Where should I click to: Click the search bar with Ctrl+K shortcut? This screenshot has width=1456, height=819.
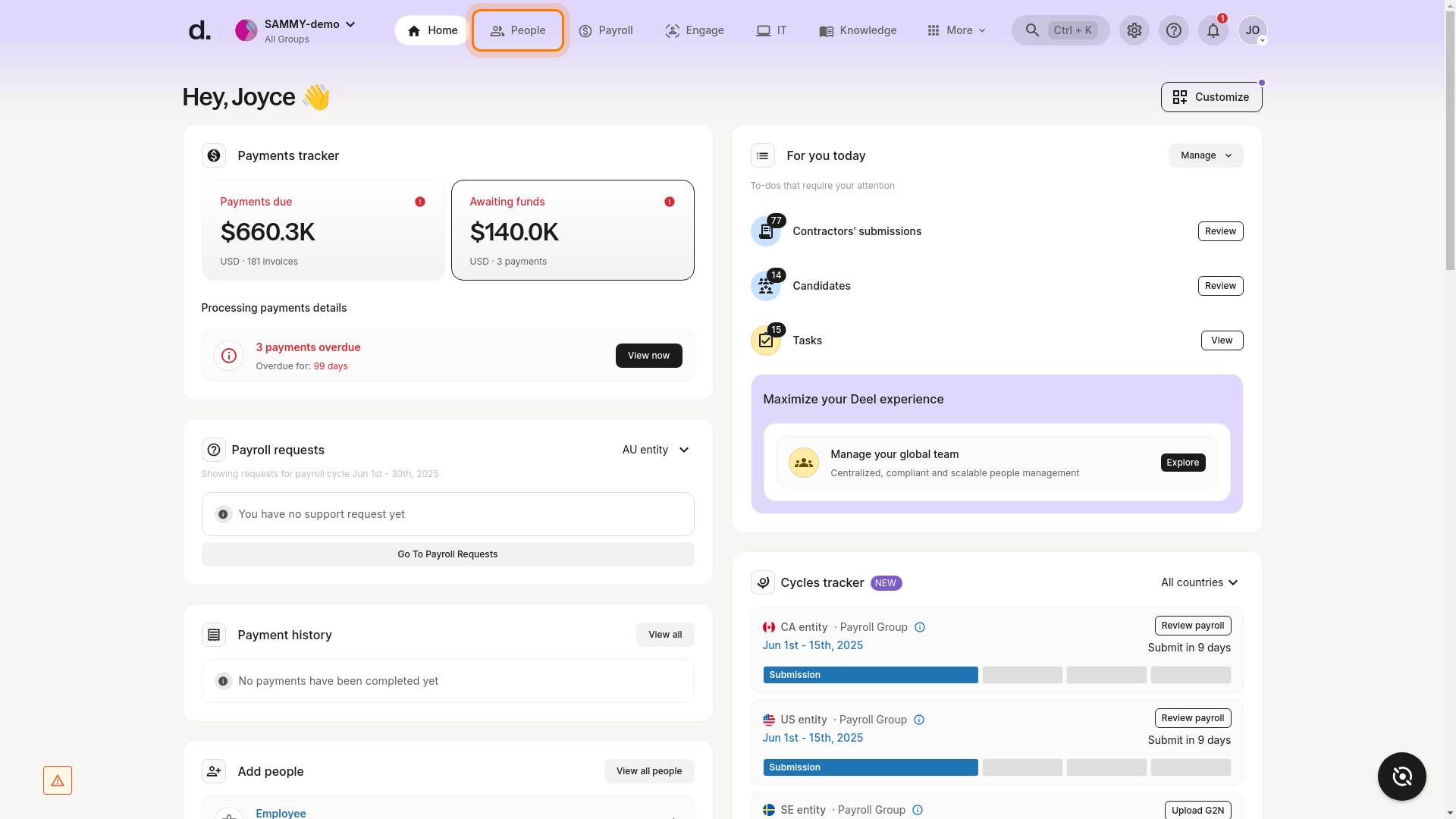pyautogui.click(x=1060, y=30)
